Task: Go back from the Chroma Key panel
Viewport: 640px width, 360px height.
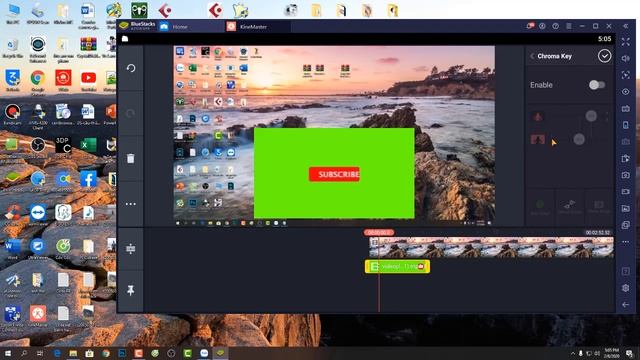Action: pyautogui.click(x=532, y=56)
